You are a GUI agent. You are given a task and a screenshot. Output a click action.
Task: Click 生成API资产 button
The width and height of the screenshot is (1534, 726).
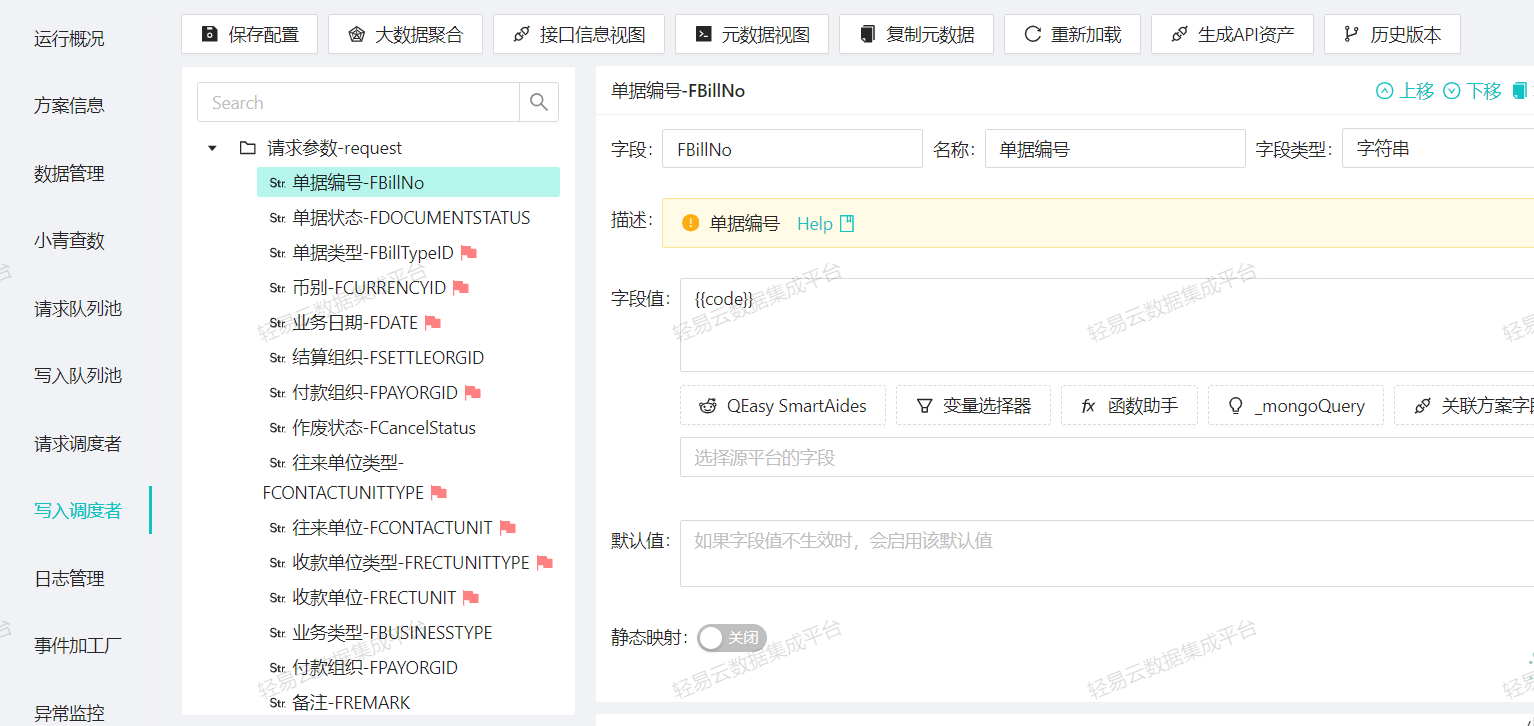tap(1232, 34)
